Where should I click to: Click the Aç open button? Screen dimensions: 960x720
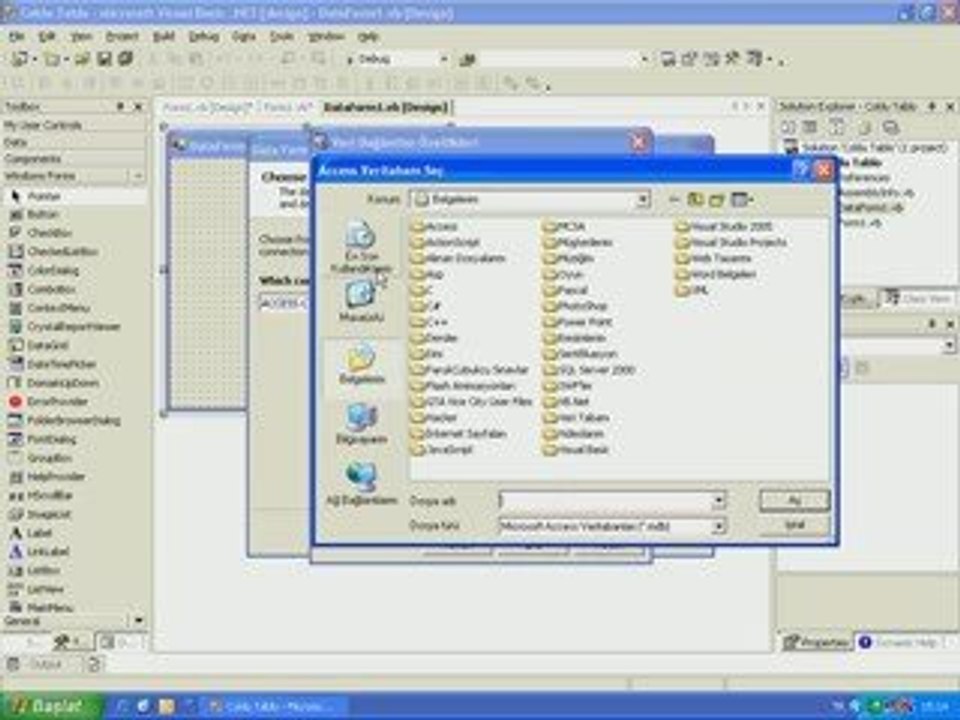click(x=795, y=501)
